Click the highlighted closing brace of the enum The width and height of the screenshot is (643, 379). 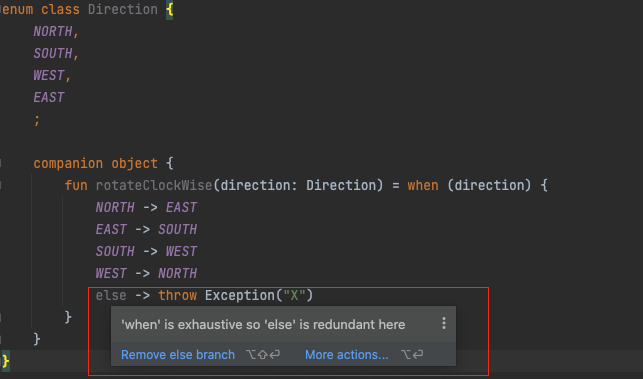[x=6, y=361]
